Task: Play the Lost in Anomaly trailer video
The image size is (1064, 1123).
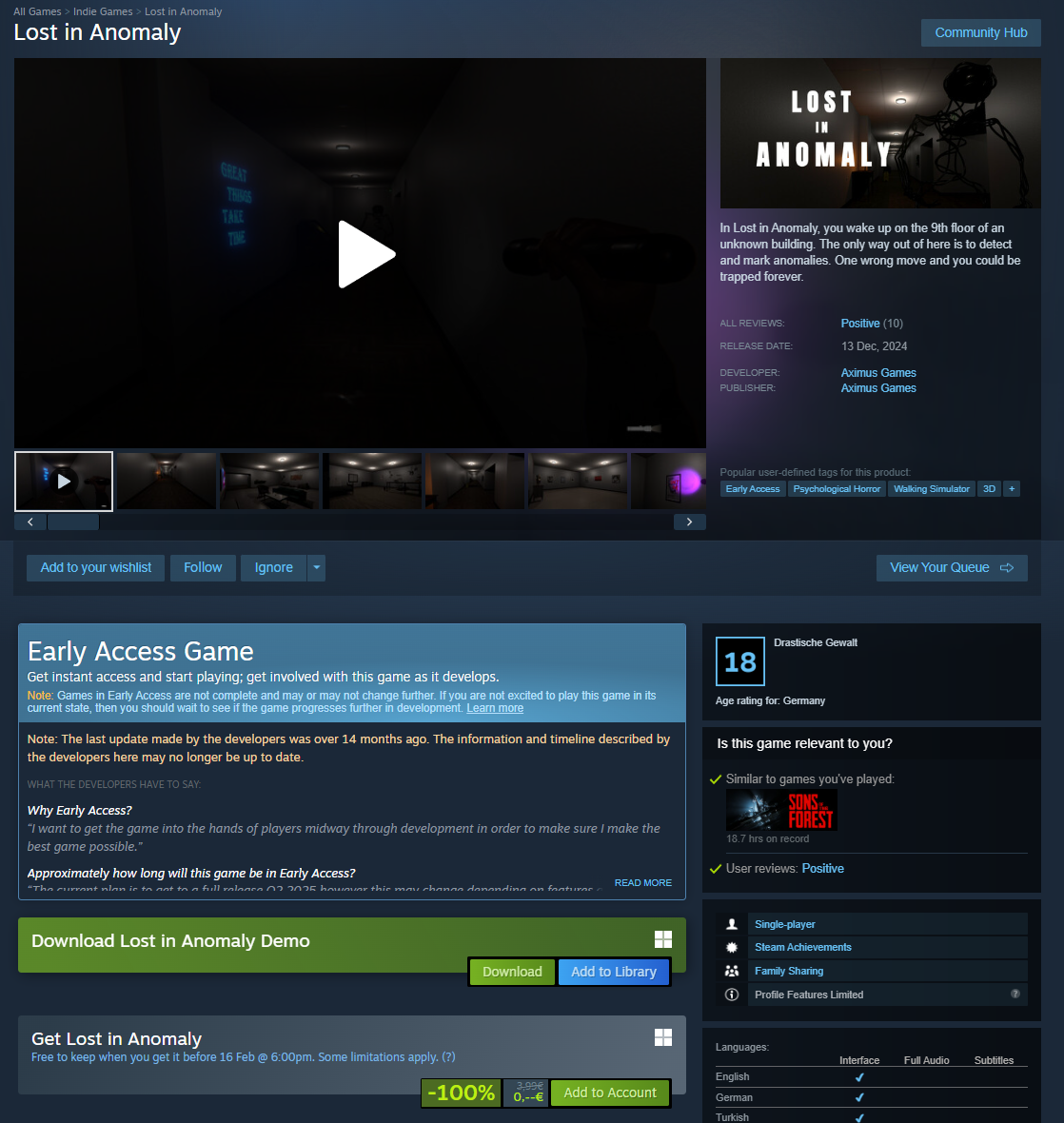Action: (366, 254)
